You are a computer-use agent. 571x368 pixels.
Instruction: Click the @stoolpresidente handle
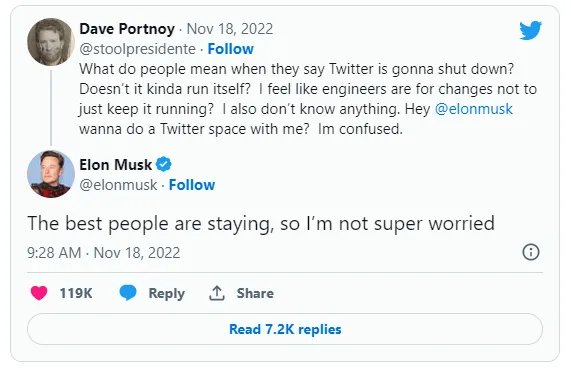tap(138, 49)
